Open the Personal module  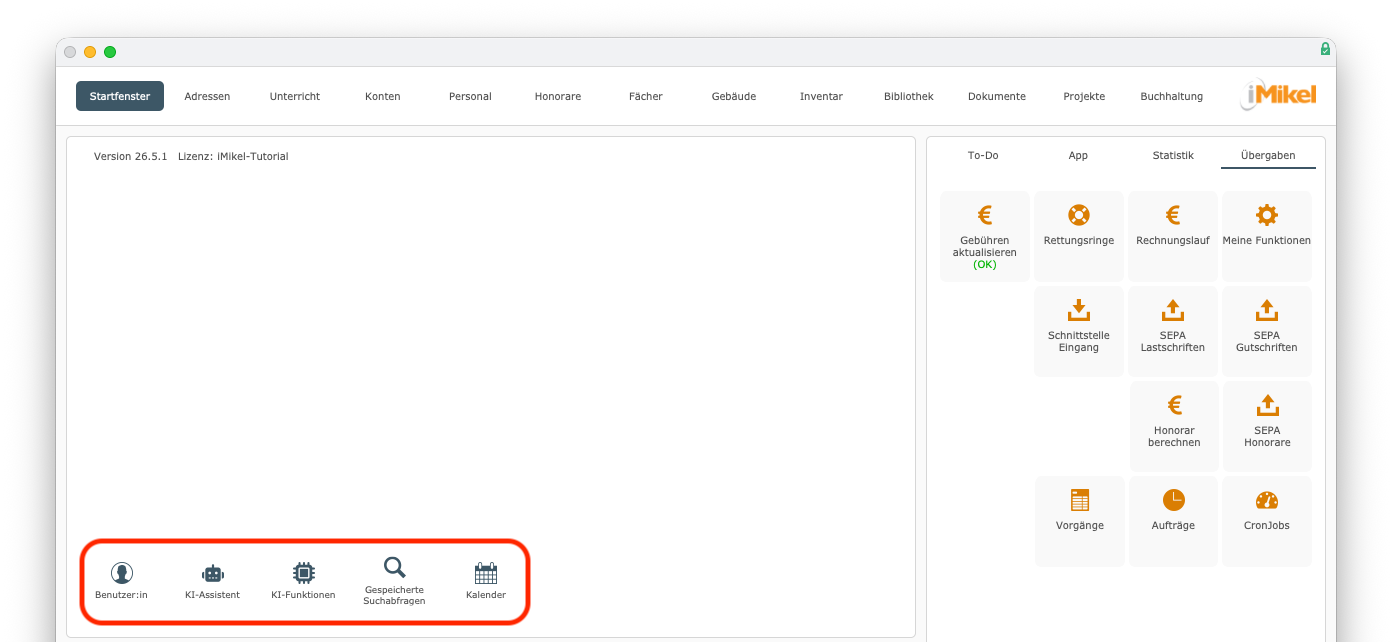tap(470, 96)
